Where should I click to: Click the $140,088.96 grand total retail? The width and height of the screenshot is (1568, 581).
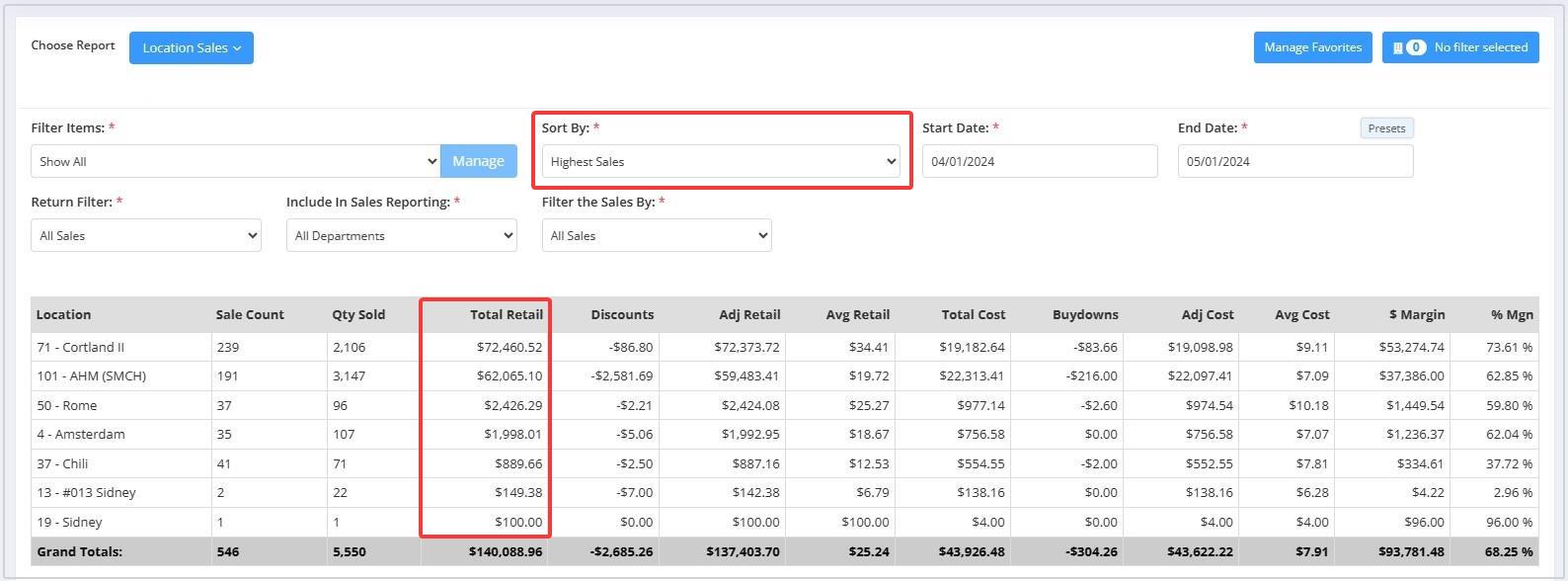click(506, 551)
